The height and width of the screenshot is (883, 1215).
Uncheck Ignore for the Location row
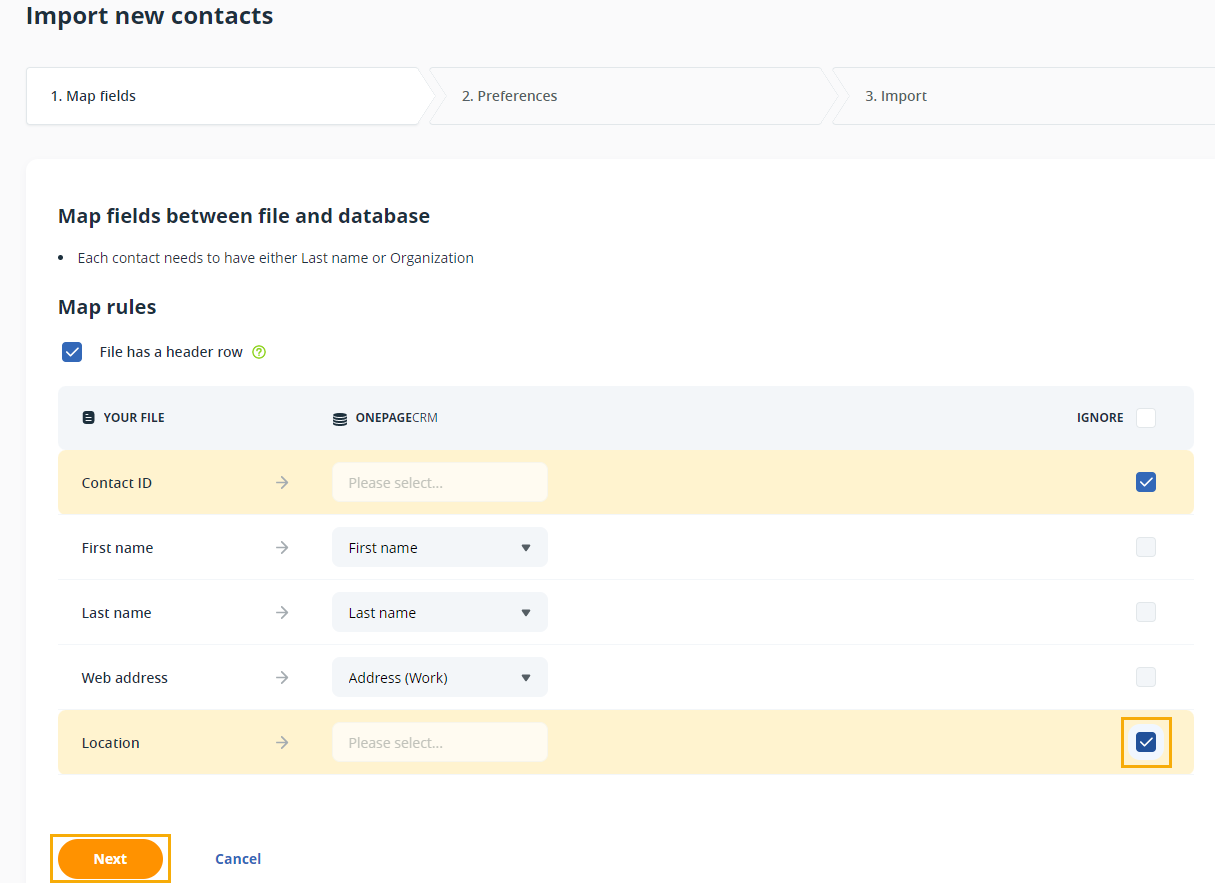(x=1146, y=742)
